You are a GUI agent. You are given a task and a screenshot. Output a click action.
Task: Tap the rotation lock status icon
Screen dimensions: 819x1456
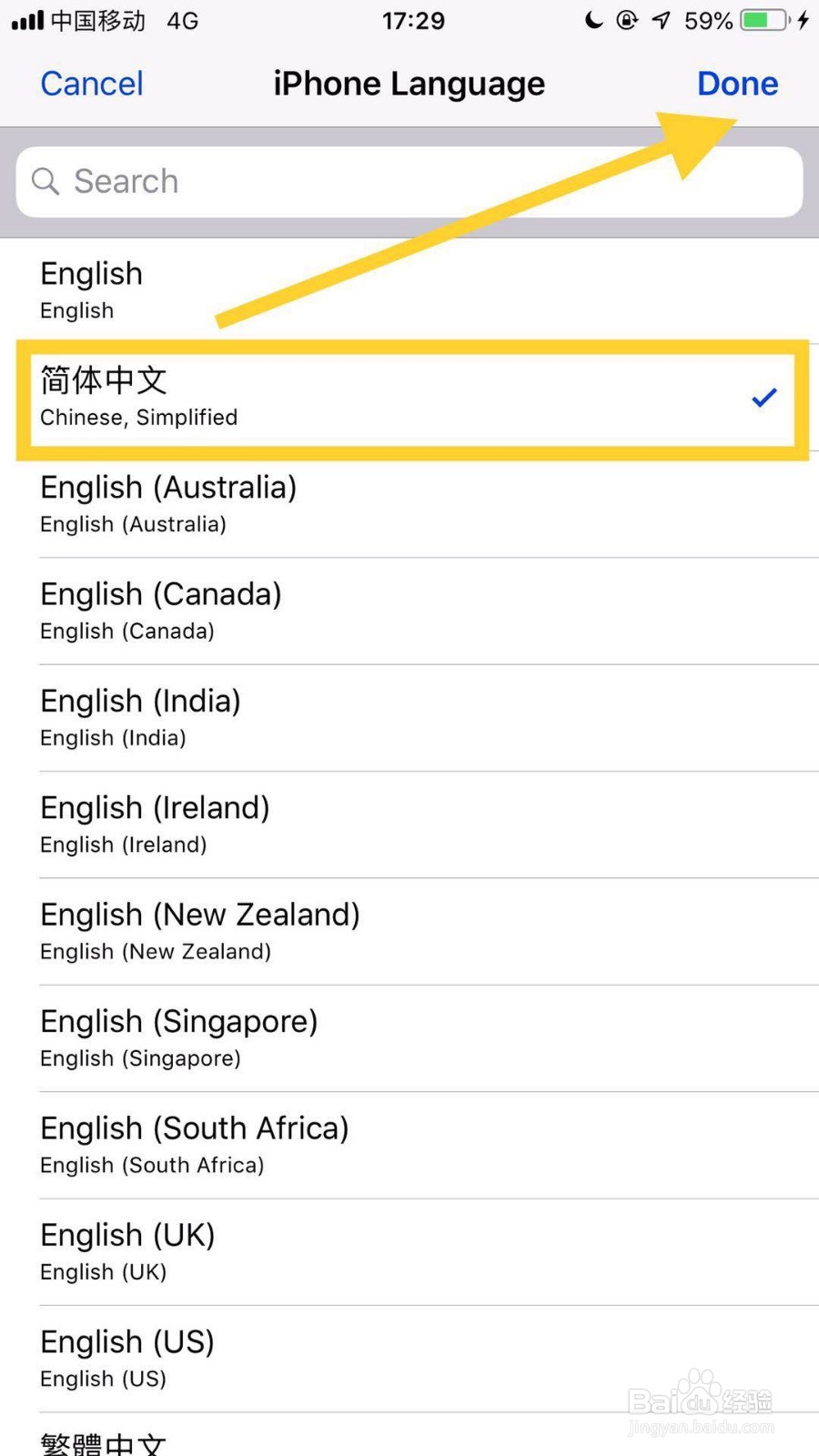[627, 20]
